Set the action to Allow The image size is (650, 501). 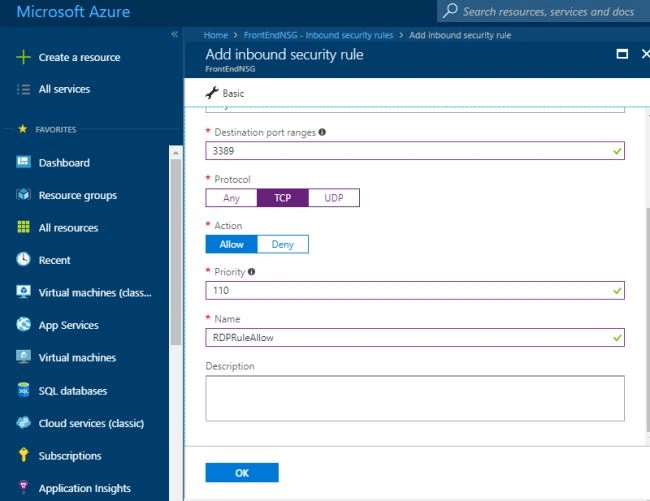(x=231, y=244)
